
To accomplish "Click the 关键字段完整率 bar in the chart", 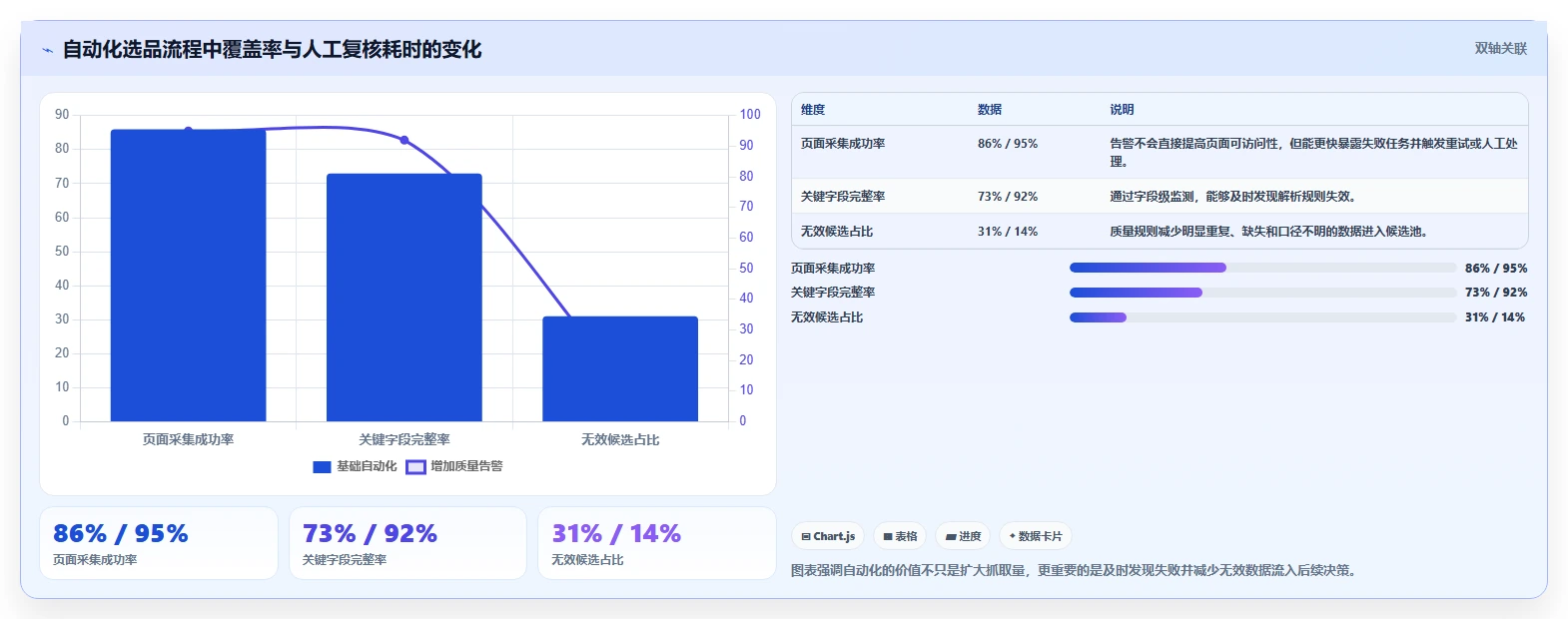I will [404, 298].
